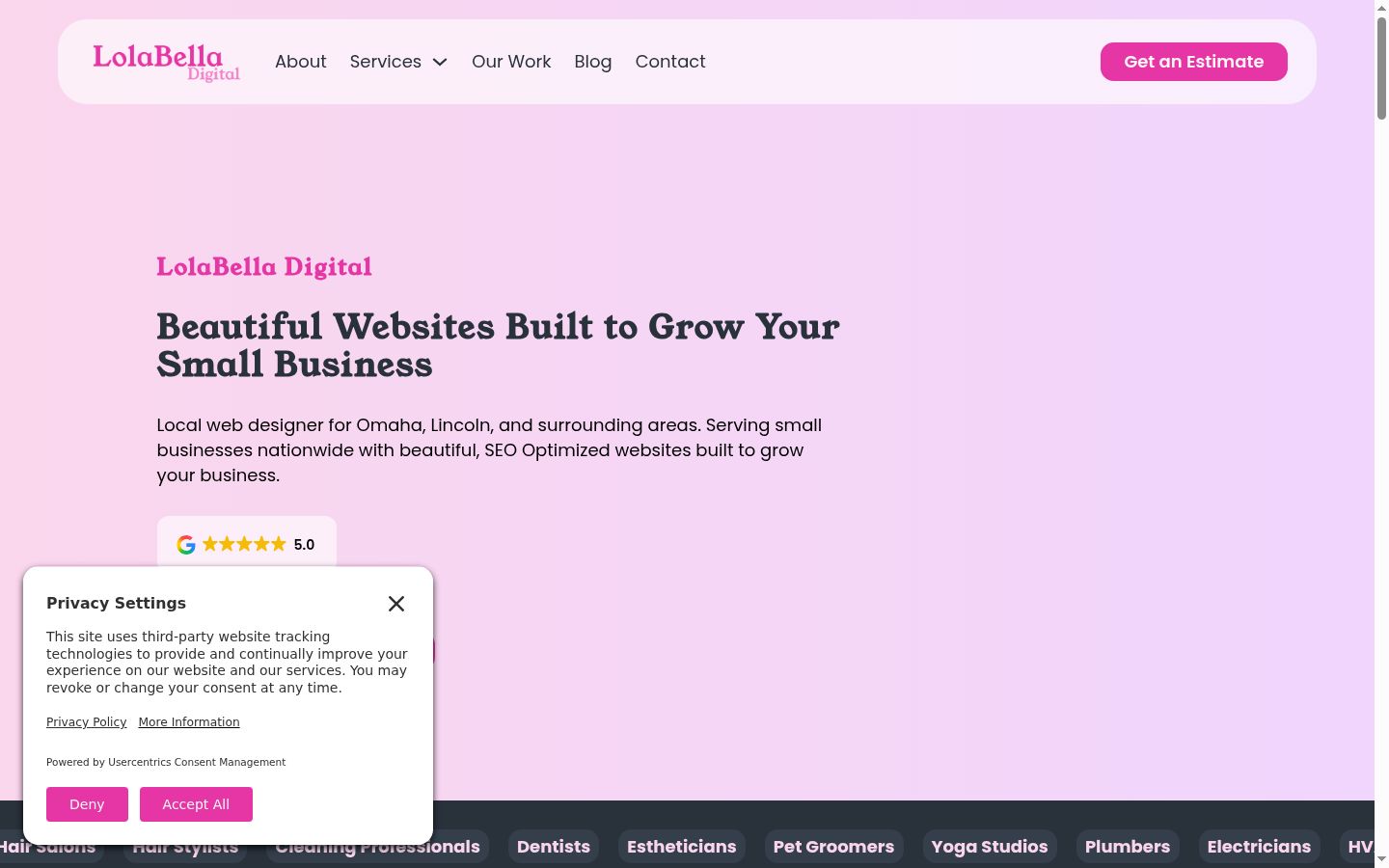Select the Electricians tag
This screenshot has height=868, width=1389.
pyautogui.click(x=1260, y=847)
